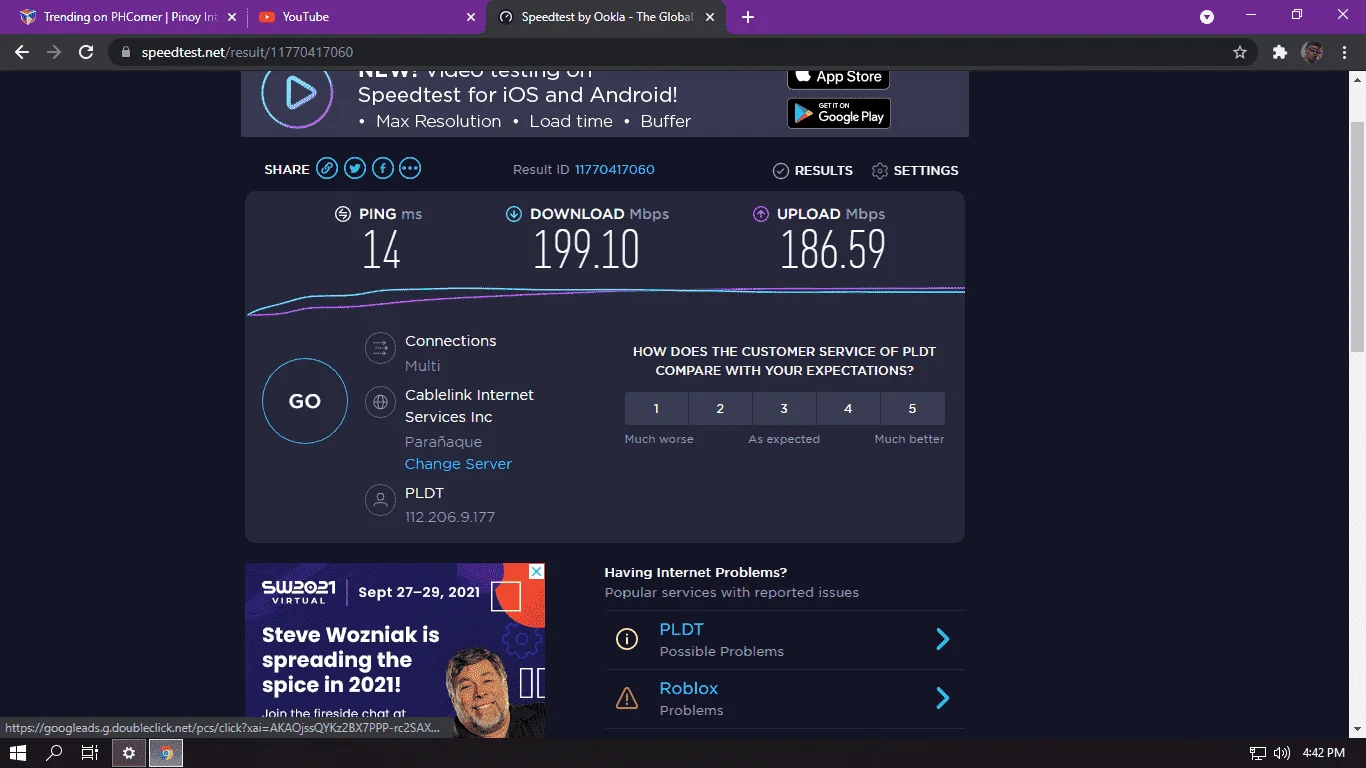Viewport: 1366px width, 768px height.
Task: Start a new test with GO
Action: (305, 401)
